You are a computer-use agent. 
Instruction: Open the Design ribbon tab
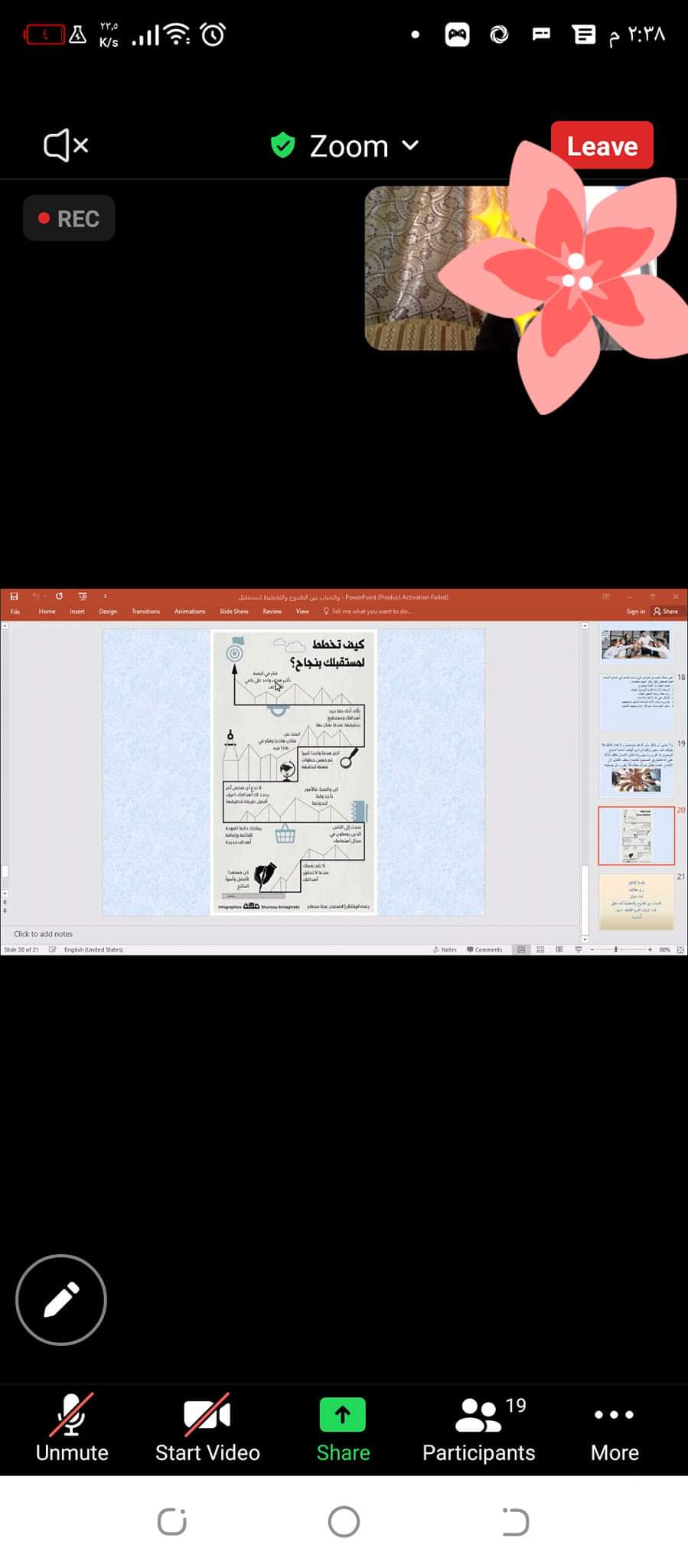[x=108, y=612]
